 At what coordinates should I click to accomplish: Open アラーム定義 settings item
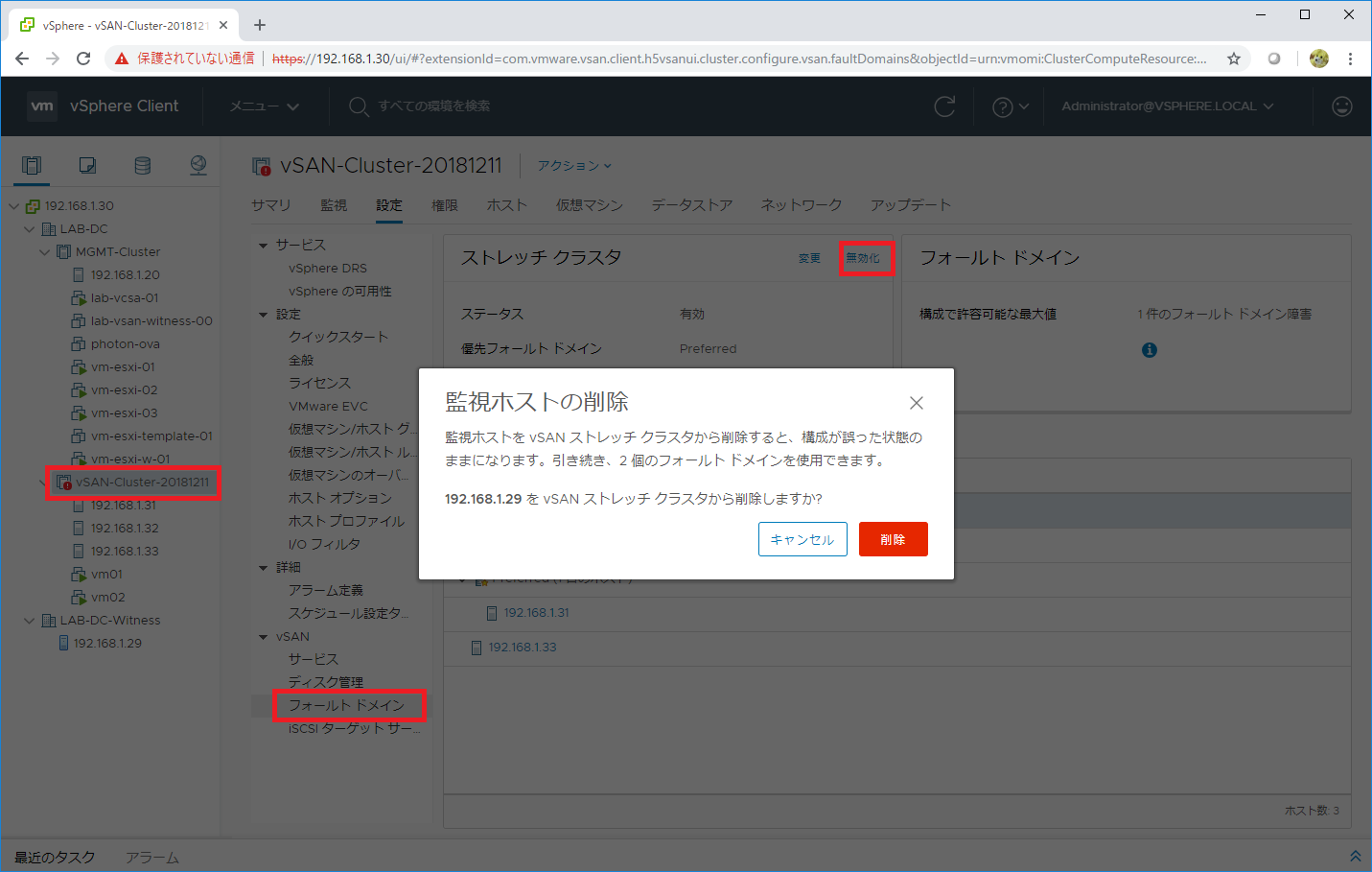pos(326,590)
